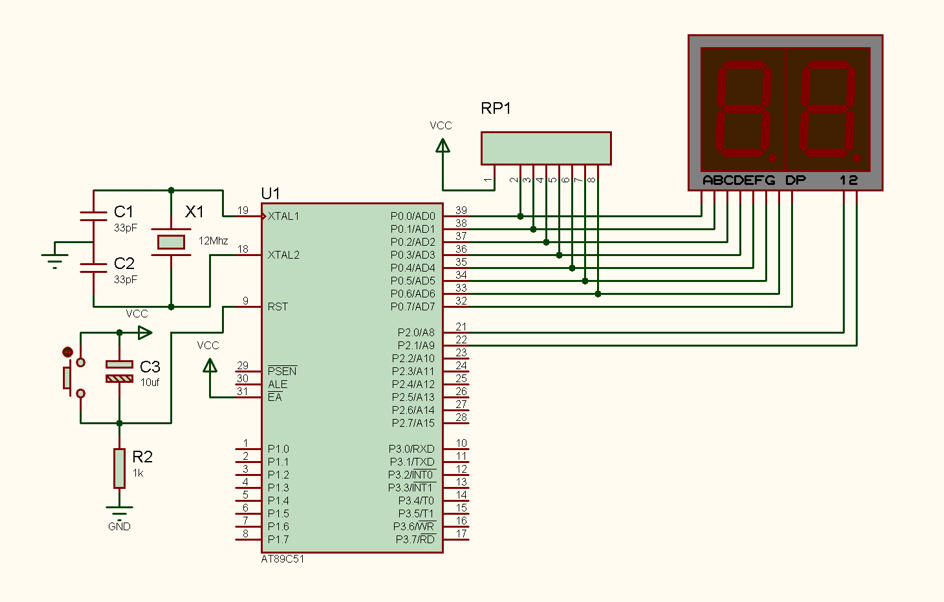Click the P0.7/AD7 pin label
944x602 pixels.
(x=412, y=306)
